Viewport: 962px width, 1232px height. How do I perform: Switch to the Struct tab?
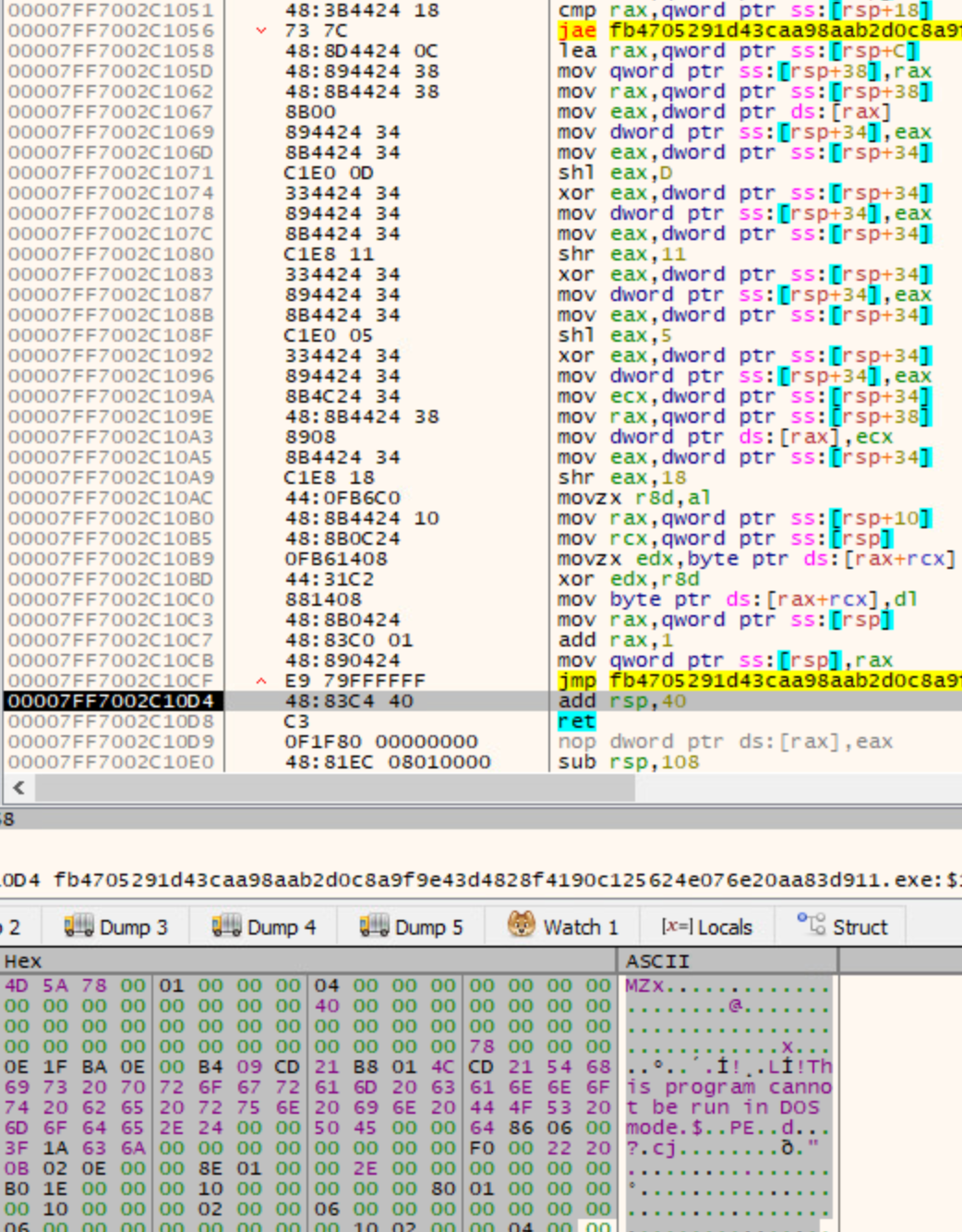pyautogui.click(x=843, y=926)
